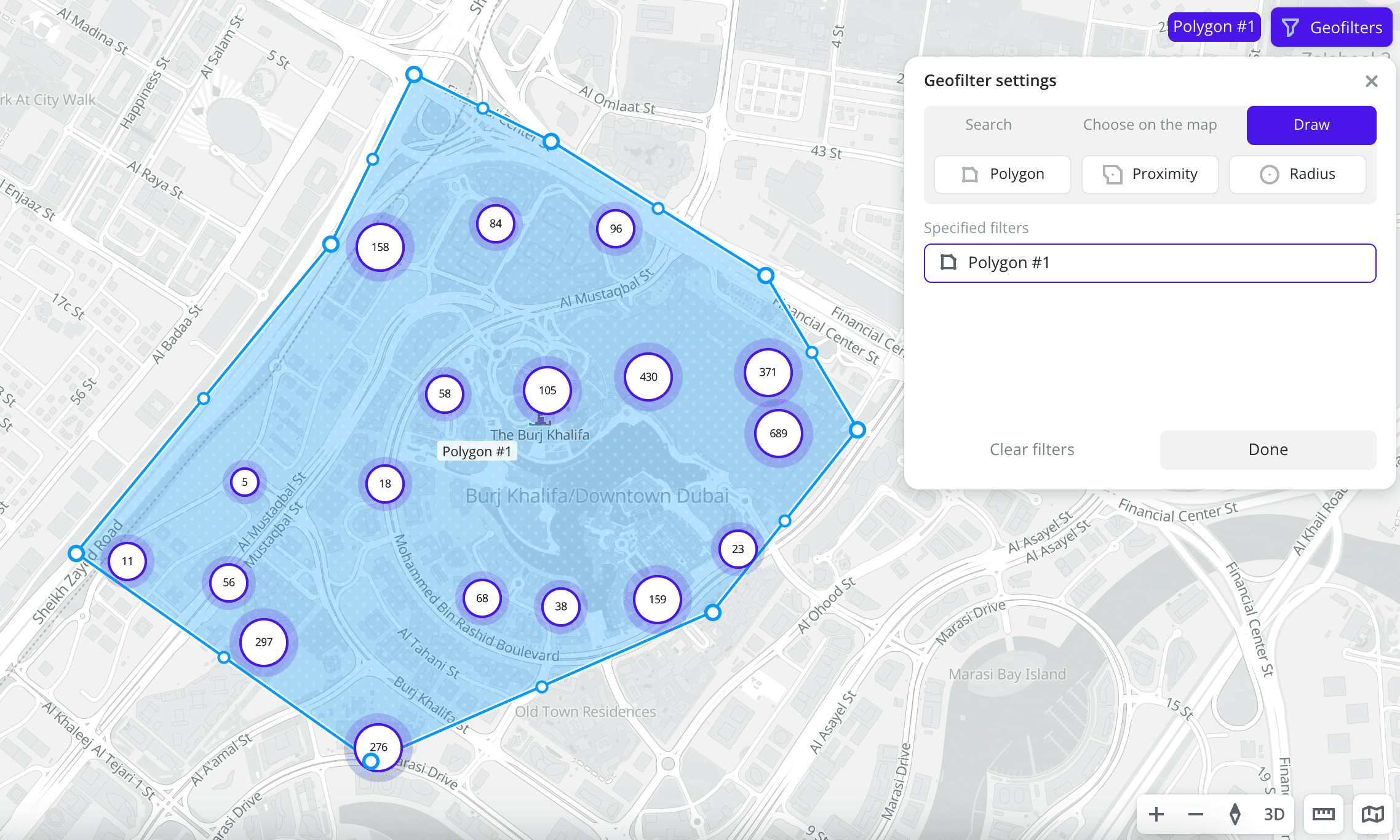Choose the Polygon drawing tool
The height and width of the screenshot is (840, 1400).
coord(1003,174)
